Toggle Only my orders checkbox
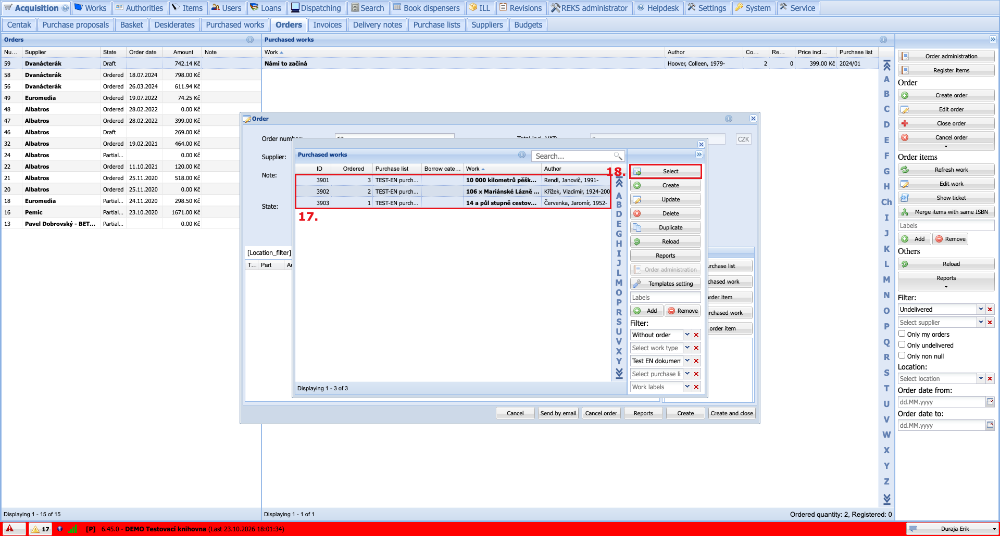This screenshot has height=536, width=1000. [902, 334]
